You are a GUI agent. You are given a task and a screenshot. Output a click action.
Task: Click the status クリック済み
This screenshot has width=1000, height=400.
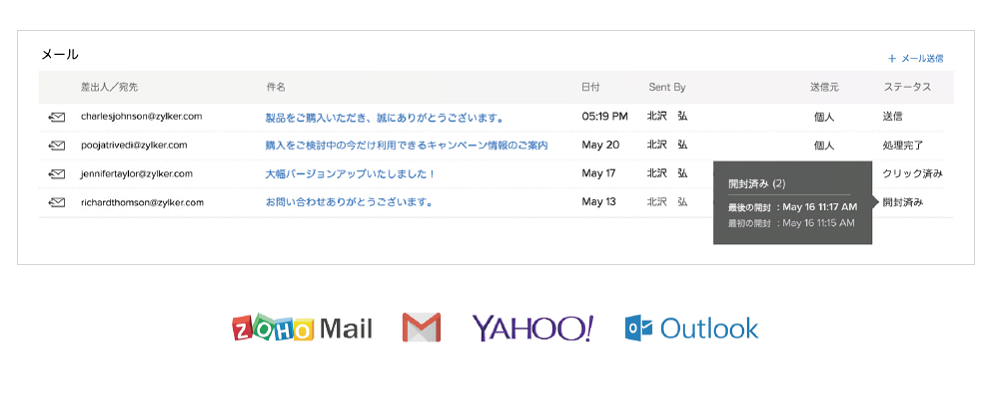[913, 174]
